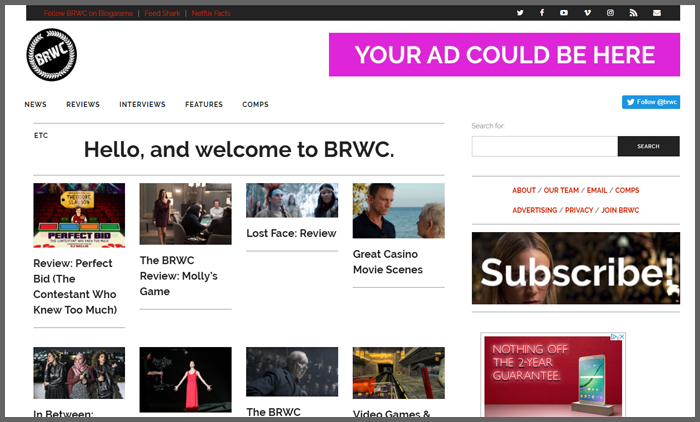This screenshot has width=700, height=422.
Task: Open the Privacy sidebar link
Action: tap(579, 210)
